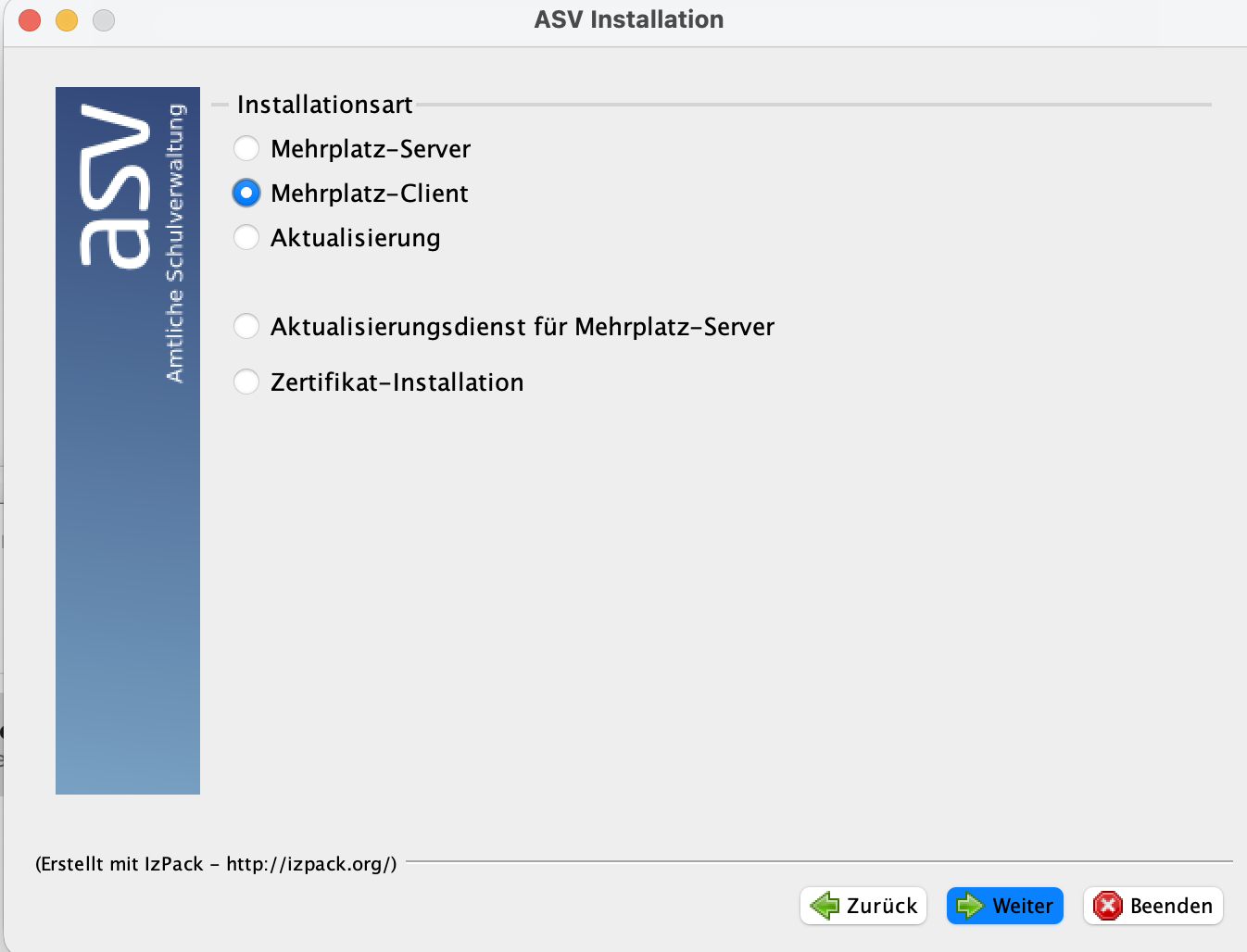Select the Aktualisierung radio button
1247x952 pixels.
click(x=246, y=237)
